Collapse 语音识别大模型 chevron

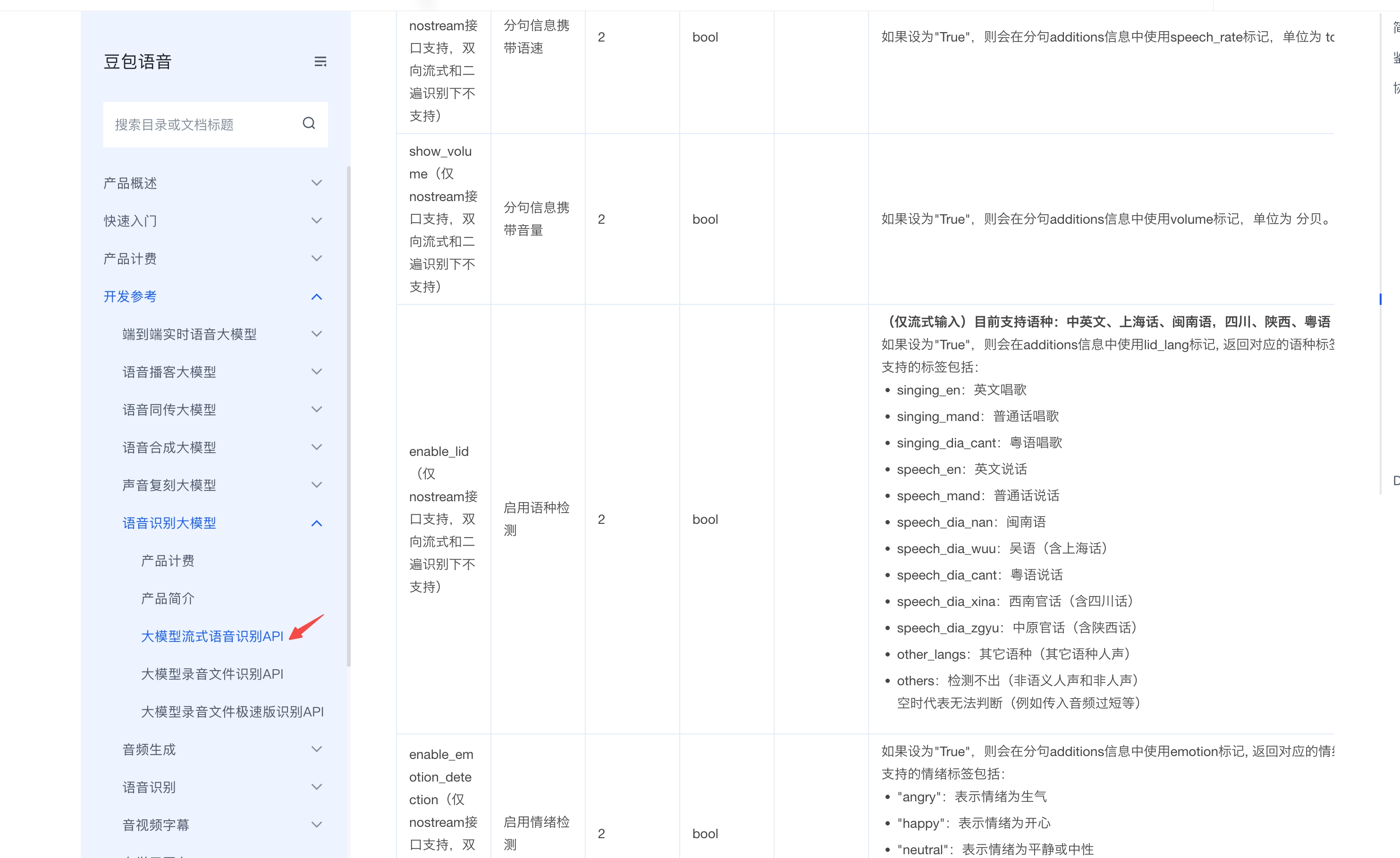pyautogui.click(x=317, y=523)
